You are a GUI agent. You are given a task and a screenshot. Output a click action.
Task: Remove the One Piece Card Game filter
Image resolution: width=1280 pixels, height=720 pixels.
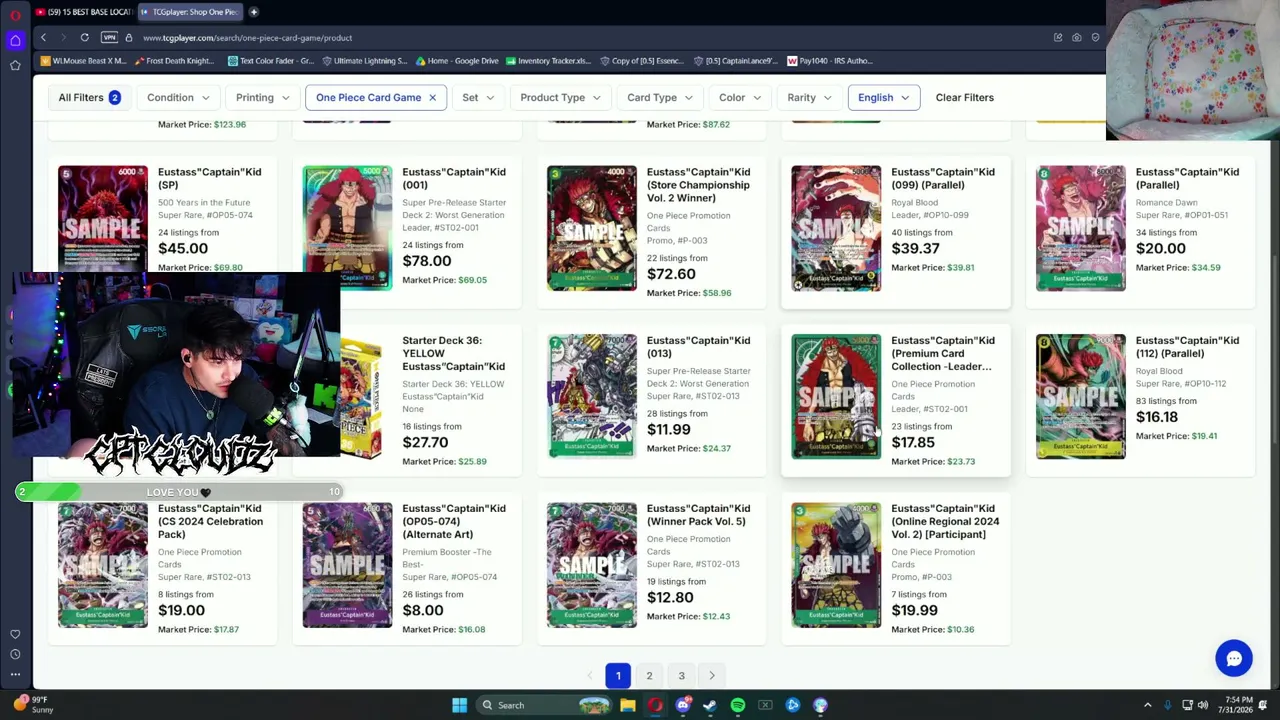(432, 98)
